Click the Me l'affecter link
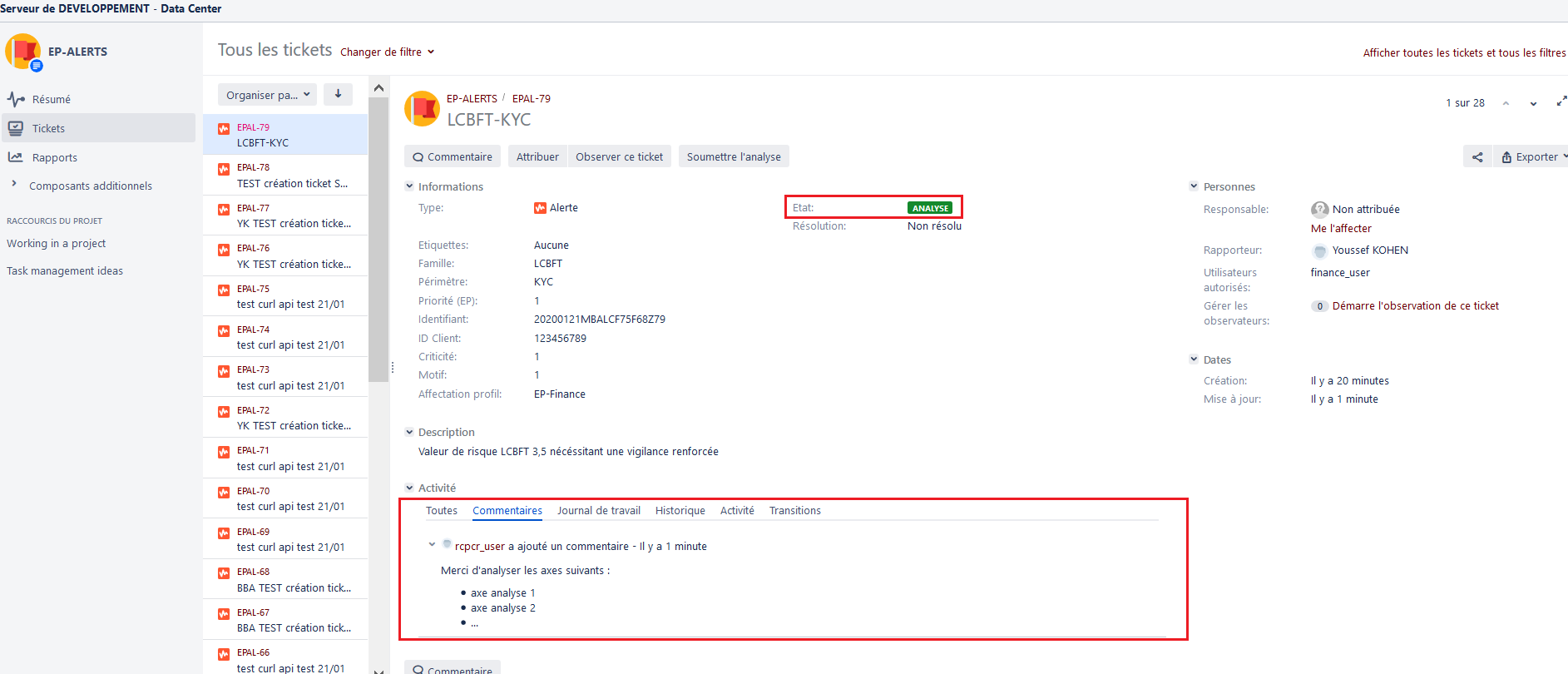The image size is (1568, 674). tap(1341, 229)
